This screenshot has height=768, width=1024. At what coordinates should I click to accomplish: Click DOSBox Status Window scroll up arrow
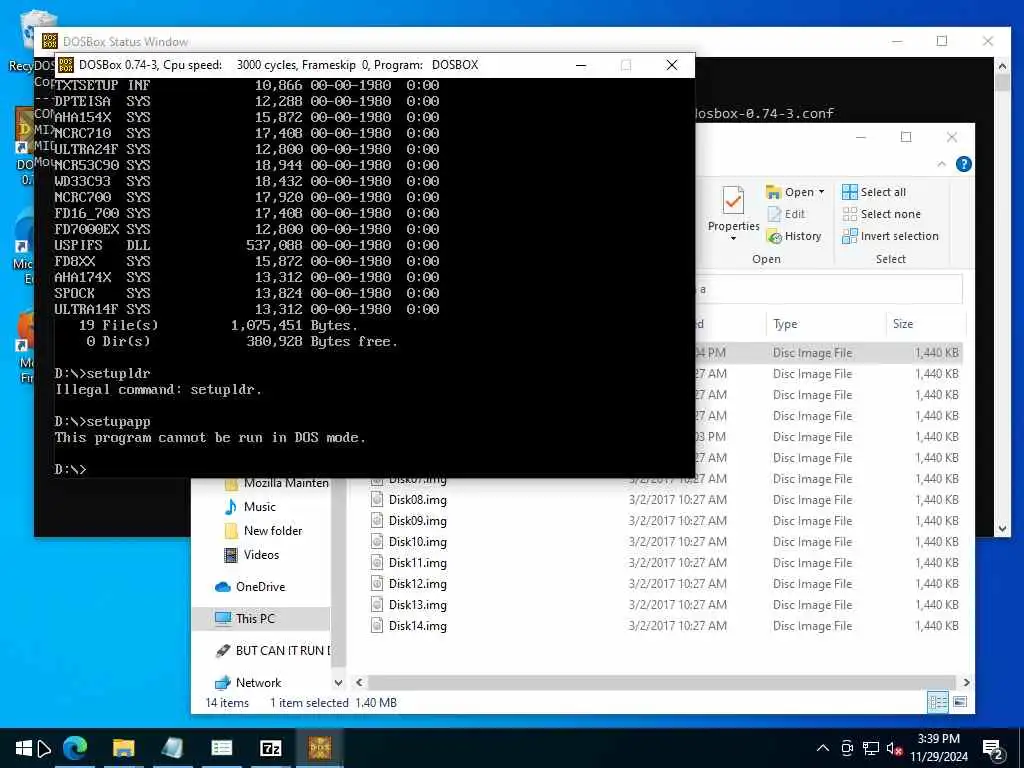[1002, 65]
